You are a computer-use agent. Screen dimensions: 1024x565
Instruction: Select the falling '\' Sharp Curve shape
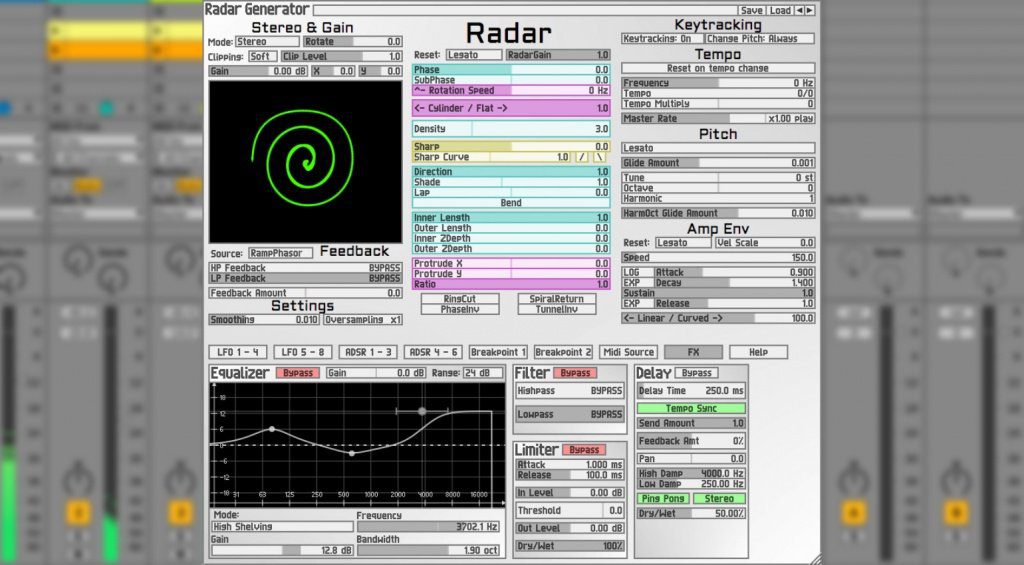(x=599, y=157)
